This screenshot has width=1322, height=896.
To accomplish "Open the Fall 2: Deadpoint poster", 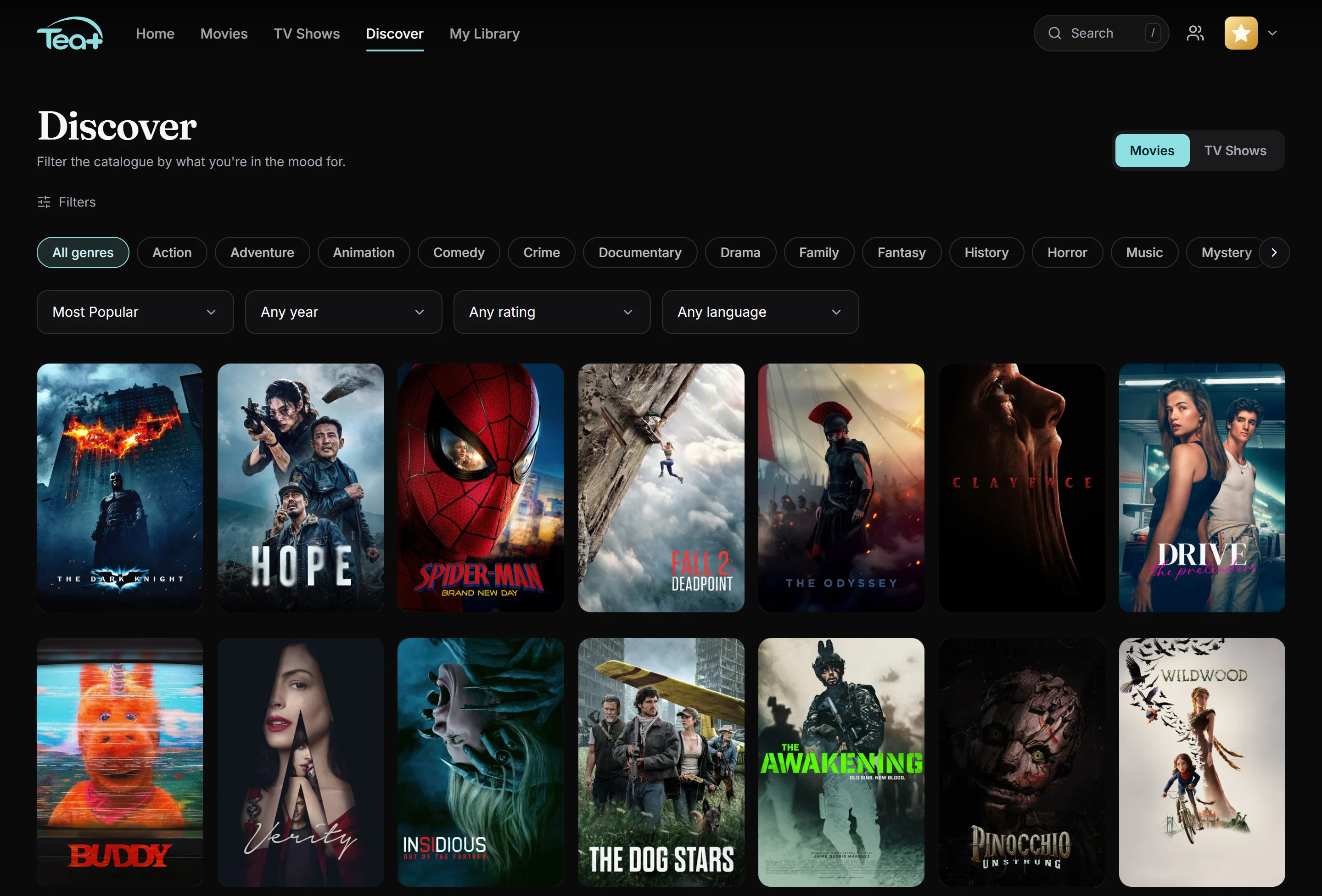I will (661, 487).
